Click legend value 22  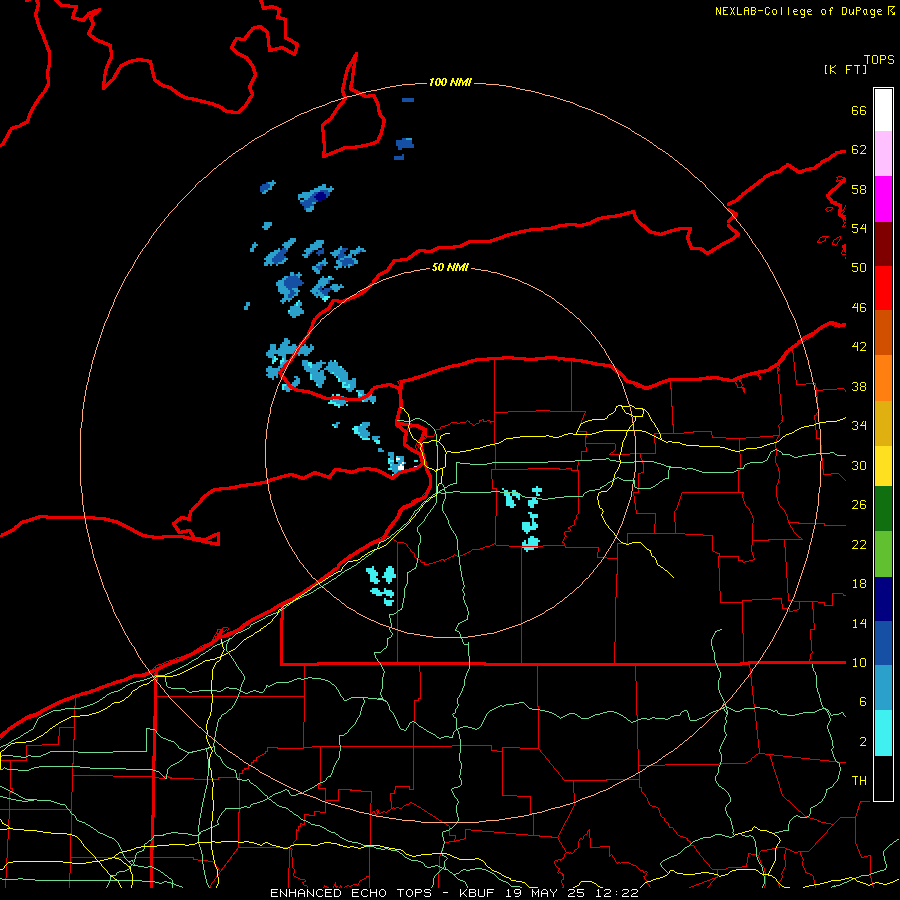tap(859, 544)
